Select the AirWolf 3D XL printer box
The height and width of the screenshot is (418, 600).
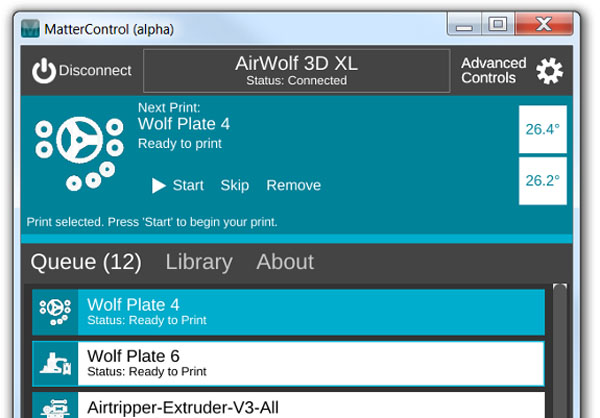click(x=297, y=71)
